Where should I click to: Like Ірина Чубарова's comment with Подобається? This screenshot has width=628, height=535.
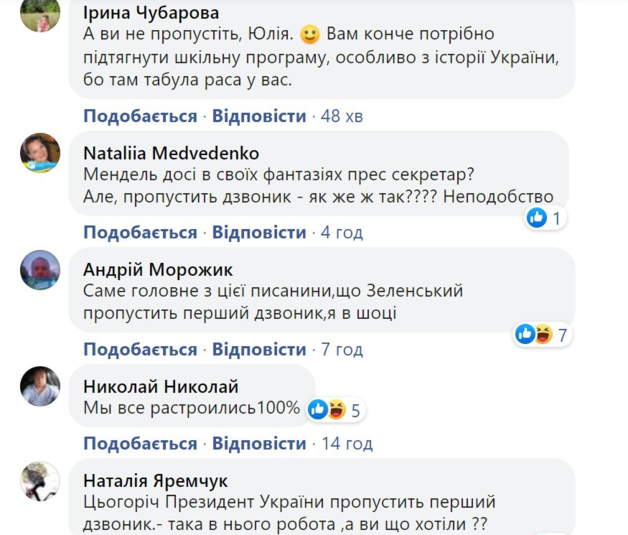[140, 116]
